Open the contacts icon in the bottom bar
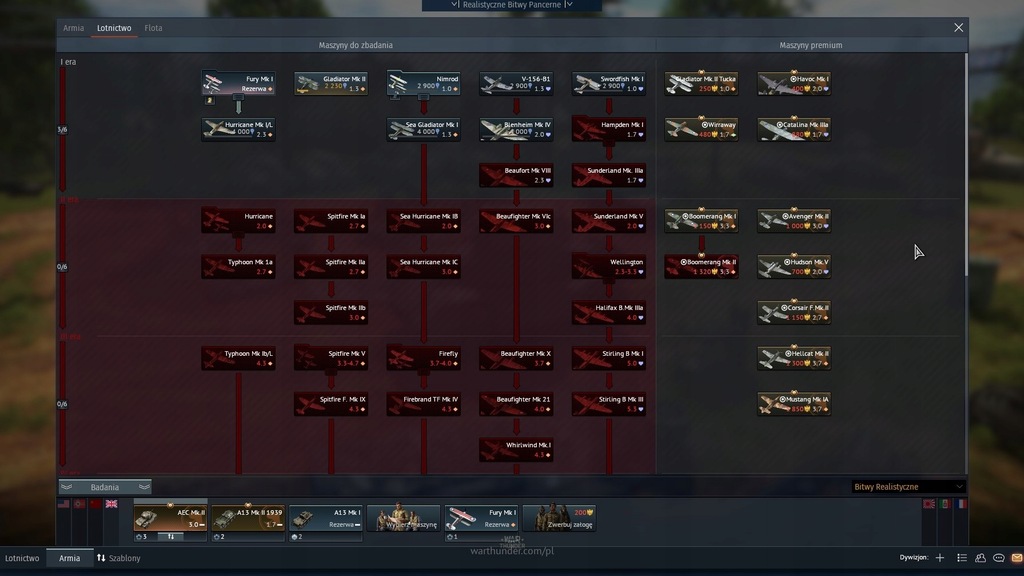This screenshot has width=1024, height=576. (x=980, y=558)
